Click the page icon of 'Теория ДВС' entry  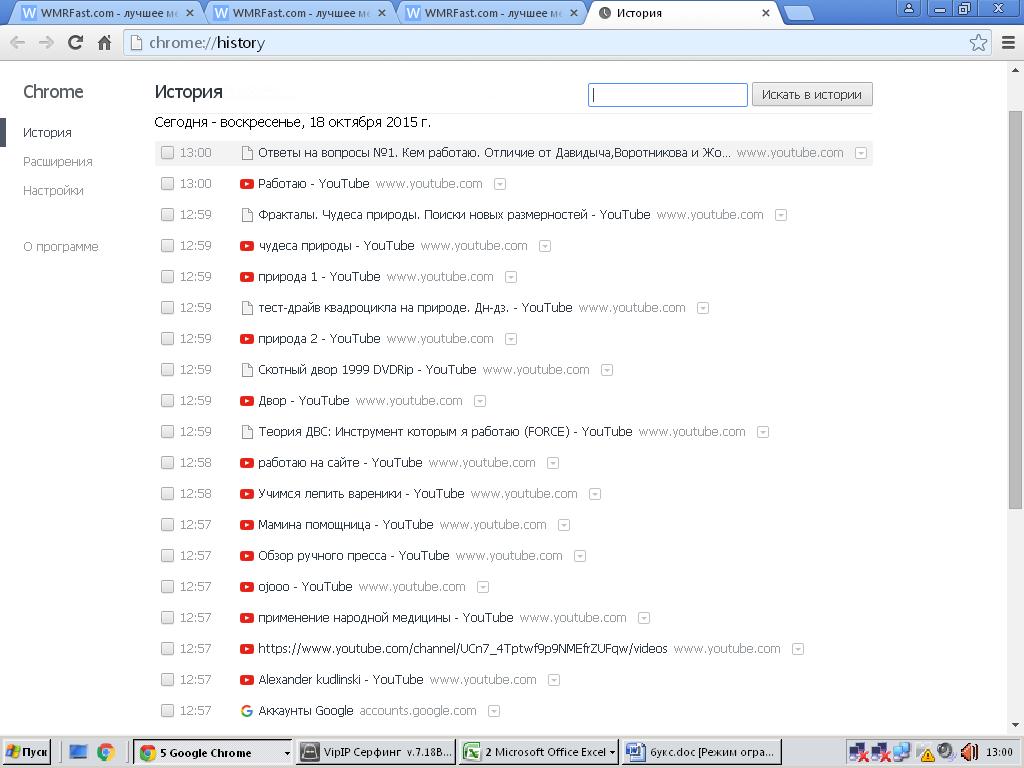point(247,432)
